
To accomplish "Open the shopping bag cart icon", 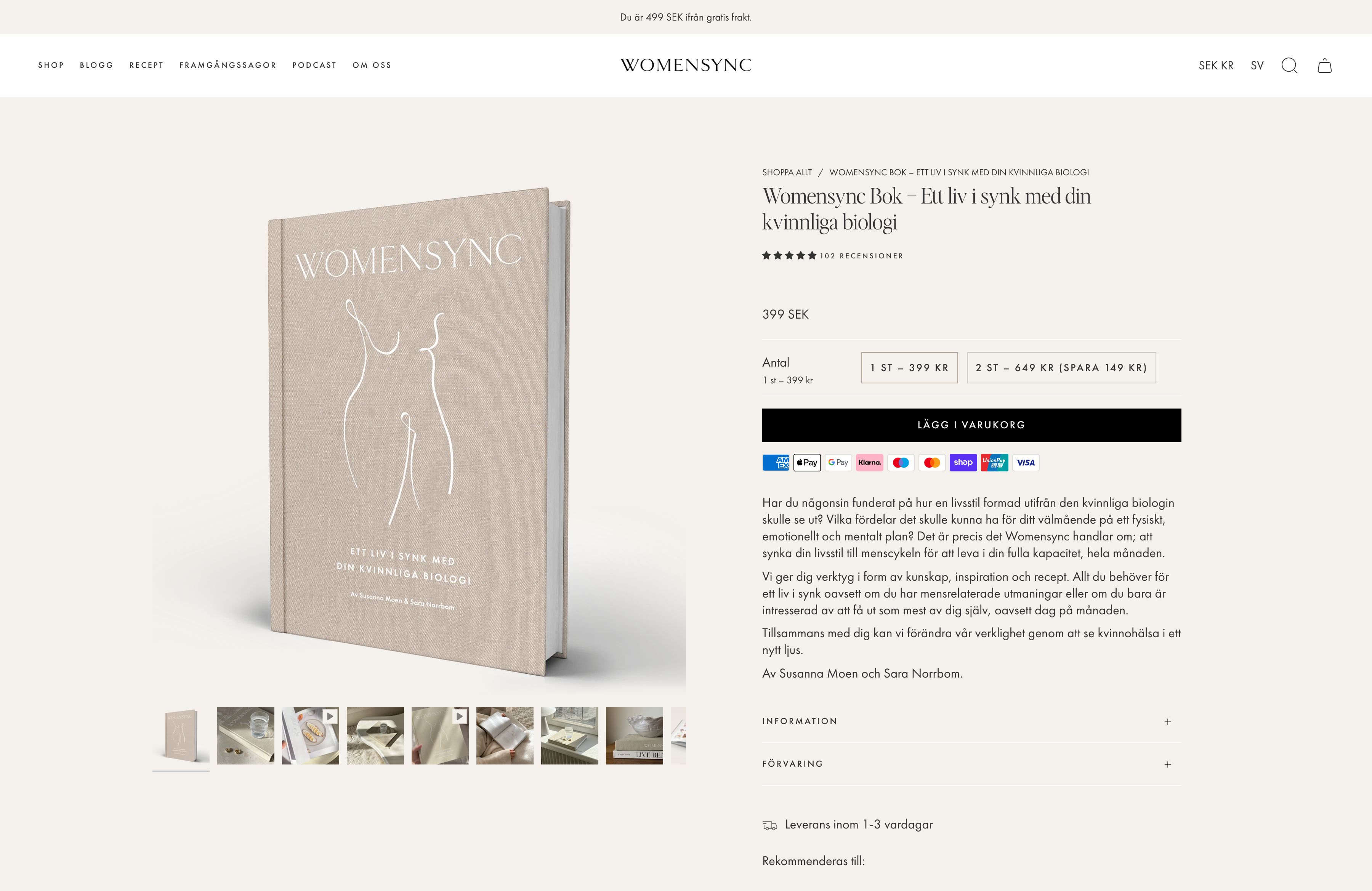I will 1324,66.
